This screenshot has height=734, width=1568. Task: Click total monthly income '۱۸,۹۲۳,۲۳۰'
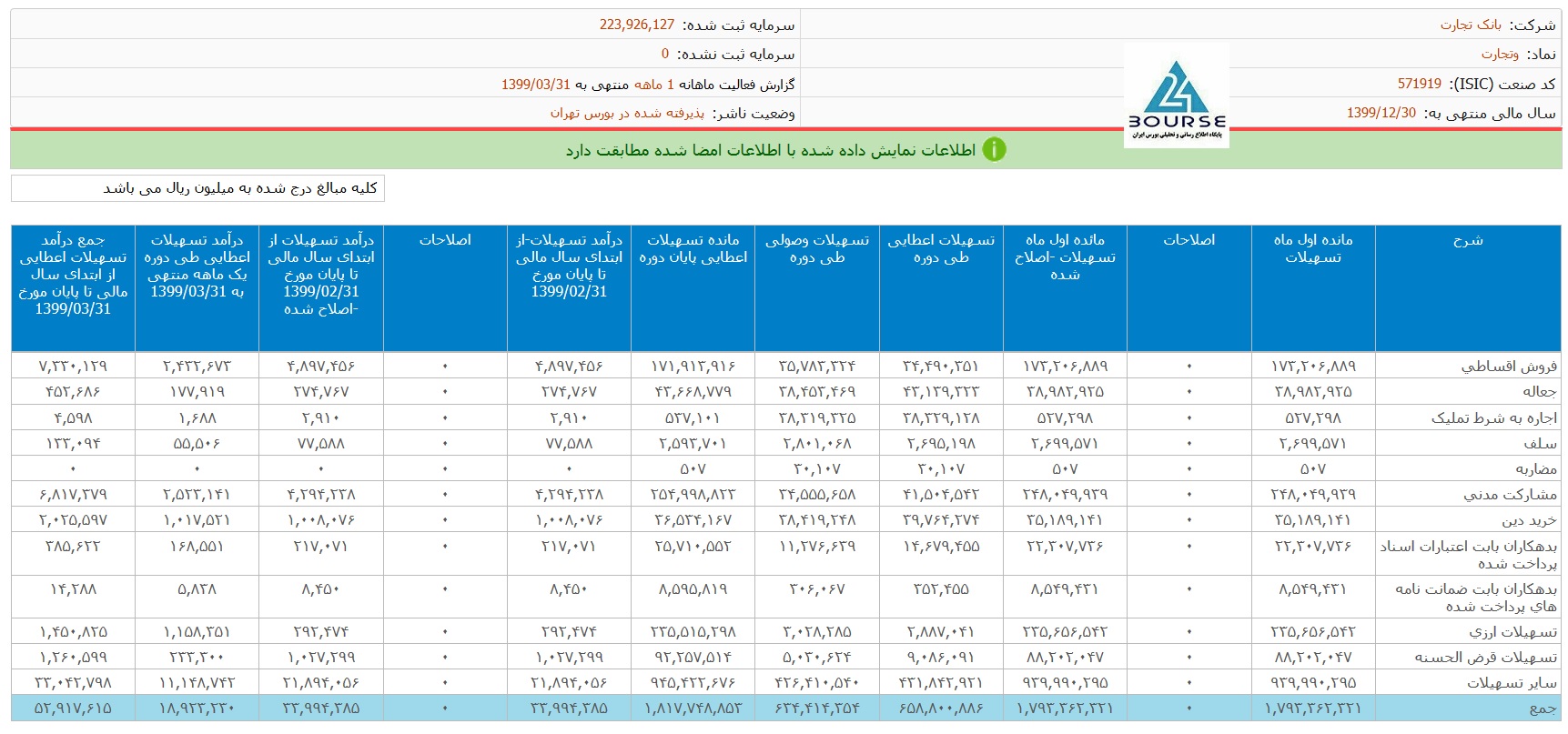[x=197, y=708]
